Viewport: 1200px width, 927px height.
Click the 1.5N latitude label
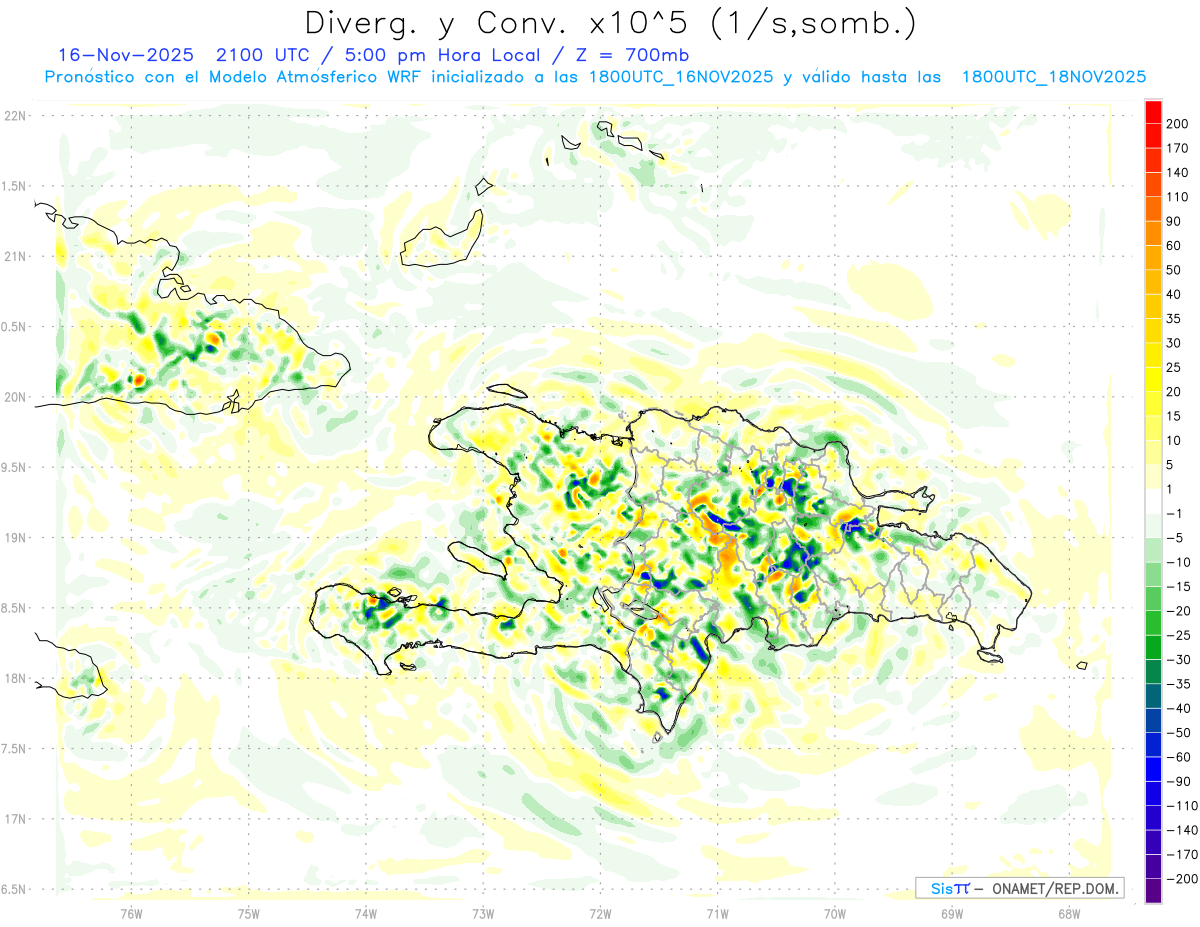pos(14,186)
